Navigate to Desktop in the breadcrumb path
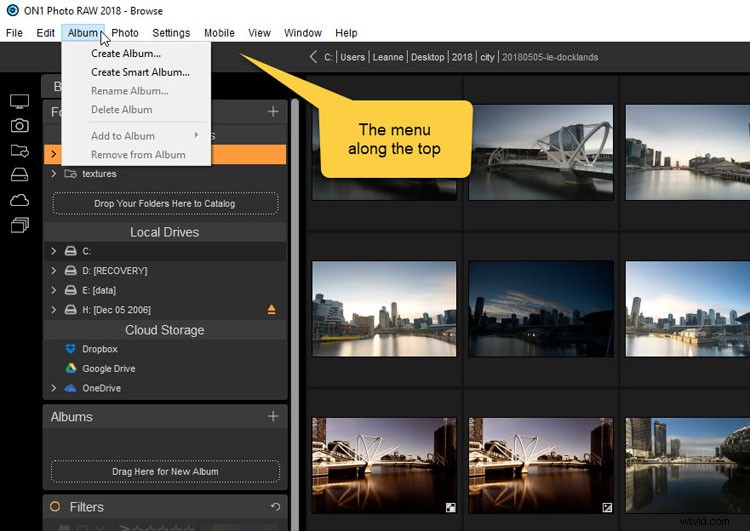Image resolution: width=750 pixels, height=531 pixels. pos(428,57)
